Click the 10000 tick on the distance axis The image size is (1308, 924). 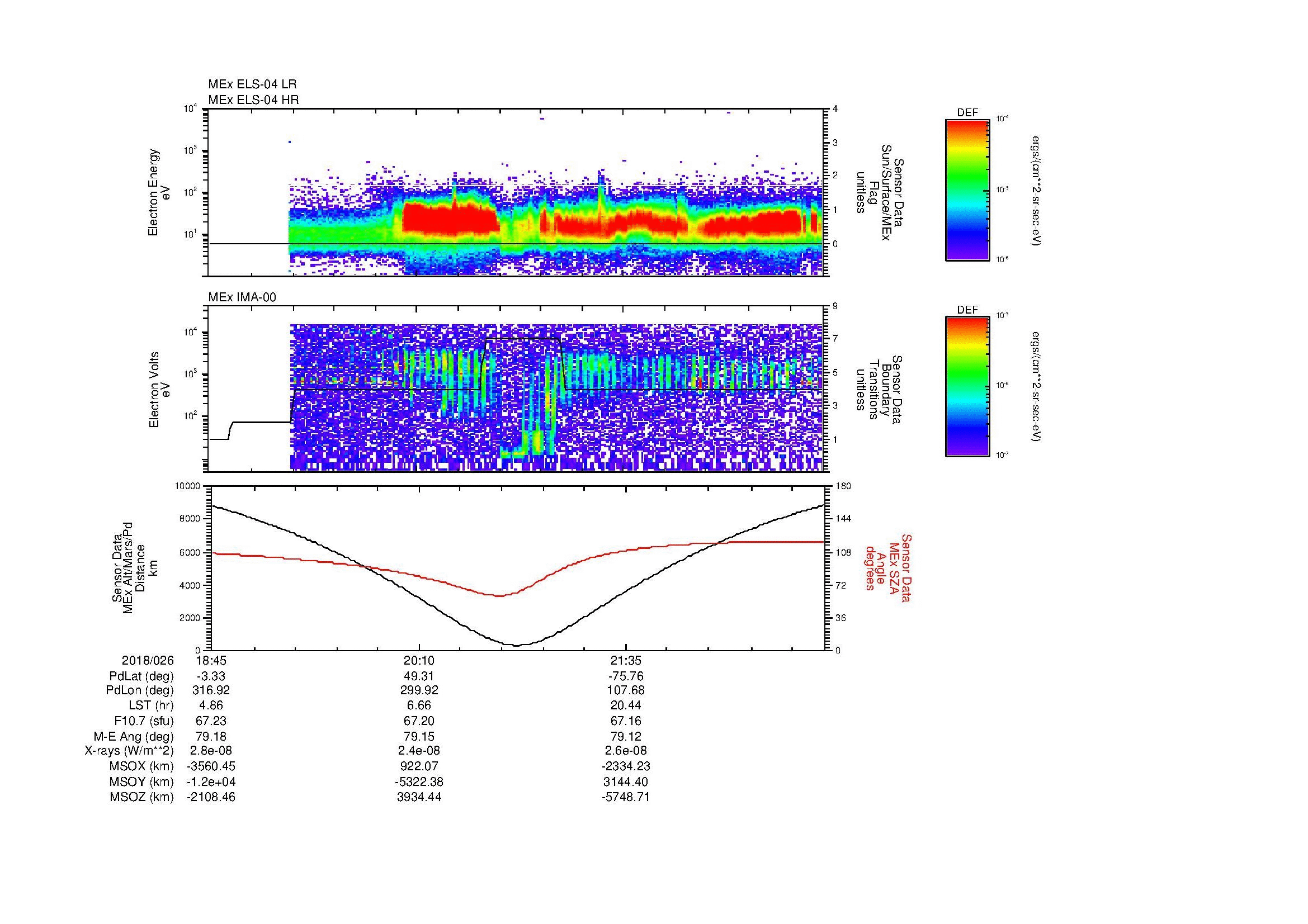[187, 486]
